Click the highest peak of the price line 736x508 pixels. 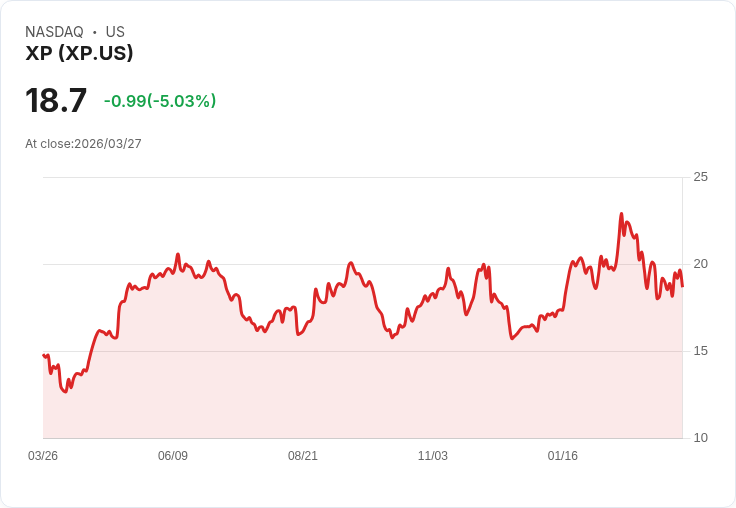621,214
